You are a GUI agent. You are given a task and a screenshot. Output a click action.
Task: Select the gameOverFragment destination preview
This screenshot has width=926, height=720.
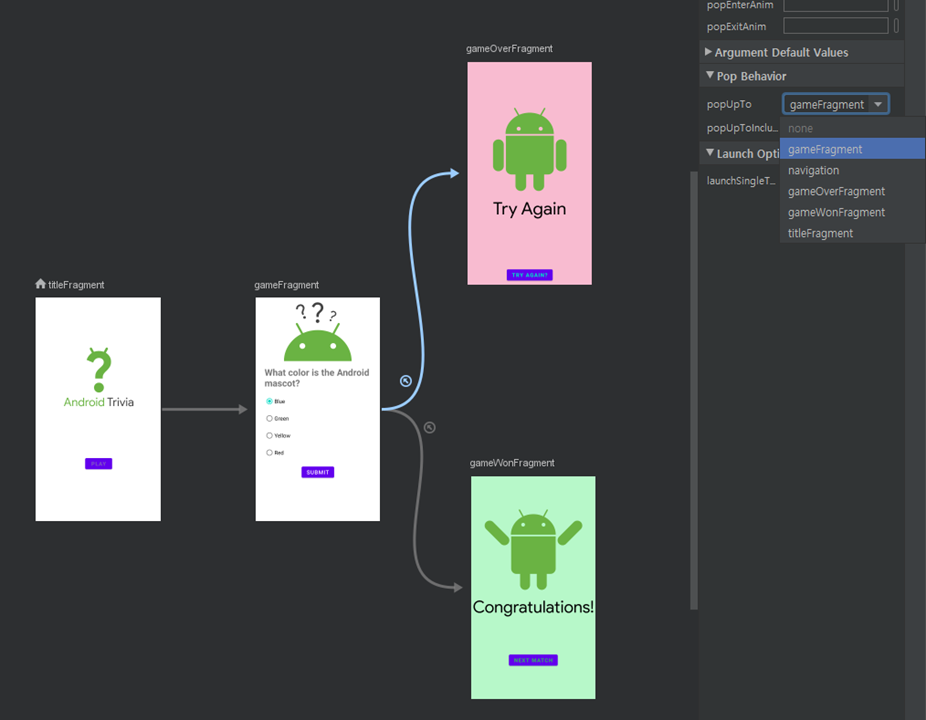pyautogui.click(x=530, y=173)
